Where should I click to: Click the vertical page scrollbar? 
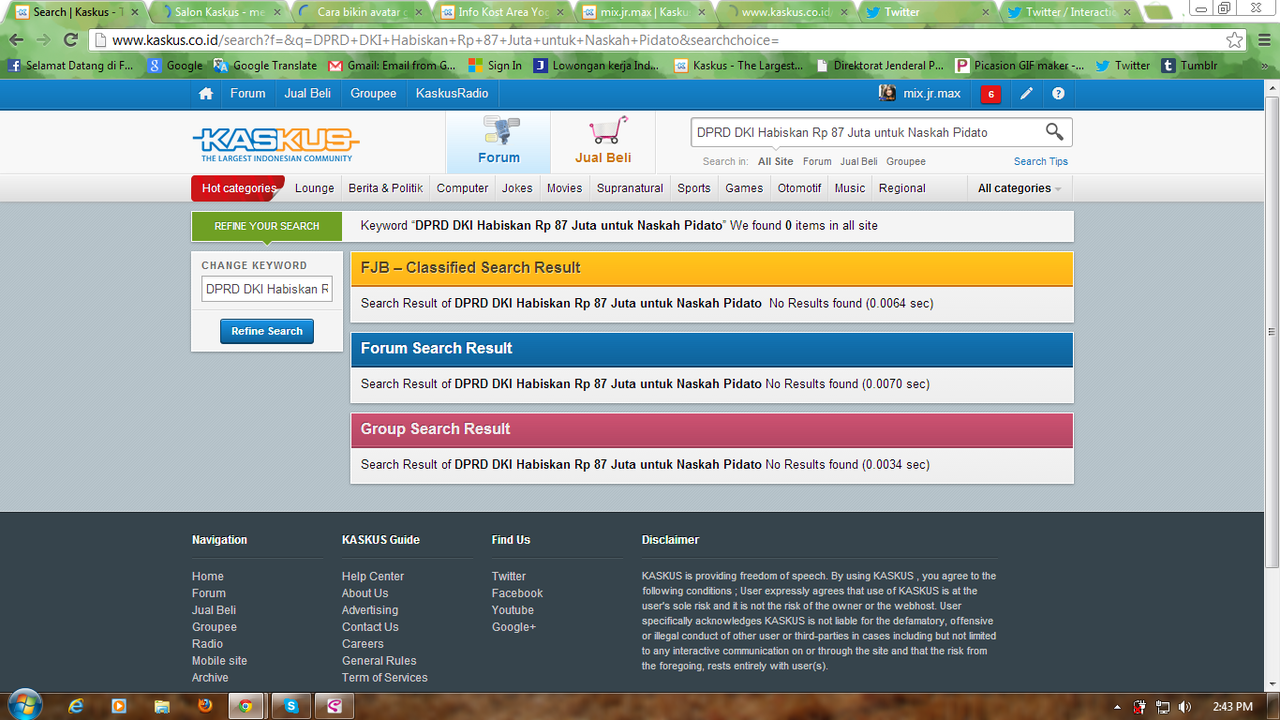[x=1272, y=330]
